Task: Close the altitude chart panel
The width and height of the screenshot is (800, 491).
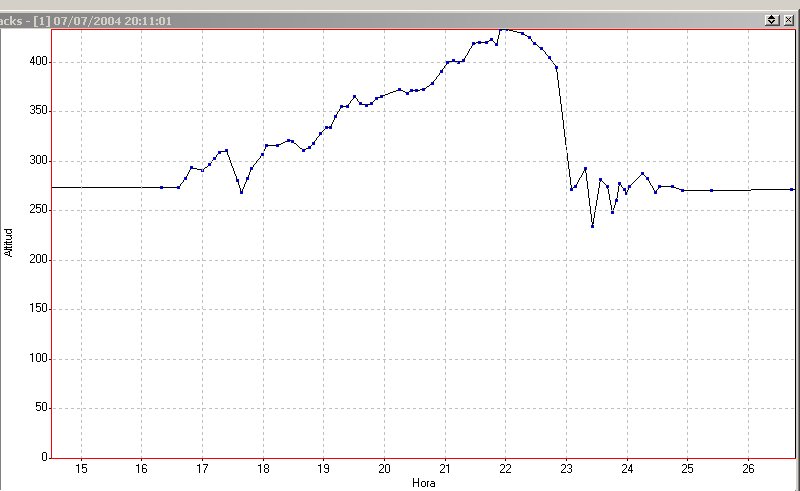Action: [788, 20]
